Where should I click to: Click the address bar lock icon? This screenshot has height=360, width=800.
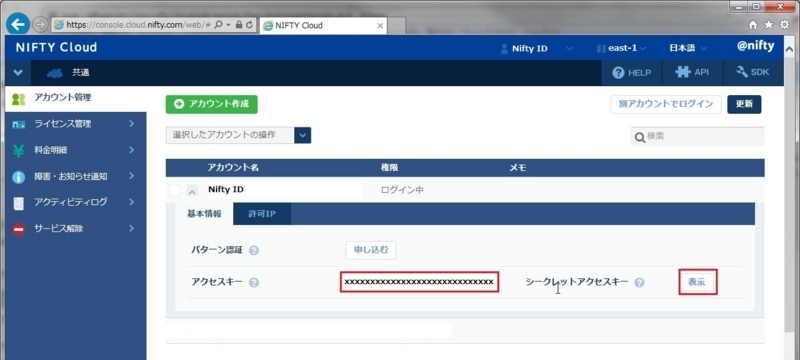point(239,24)
